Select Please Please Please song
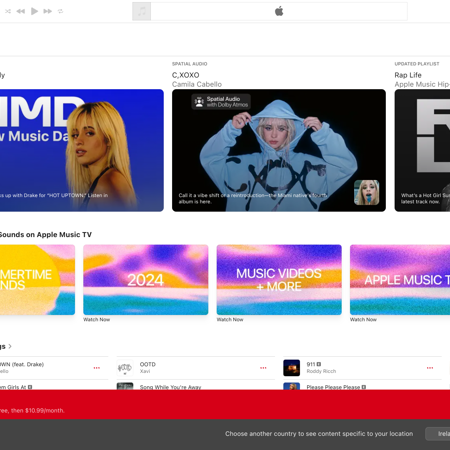 click(333, 387)
